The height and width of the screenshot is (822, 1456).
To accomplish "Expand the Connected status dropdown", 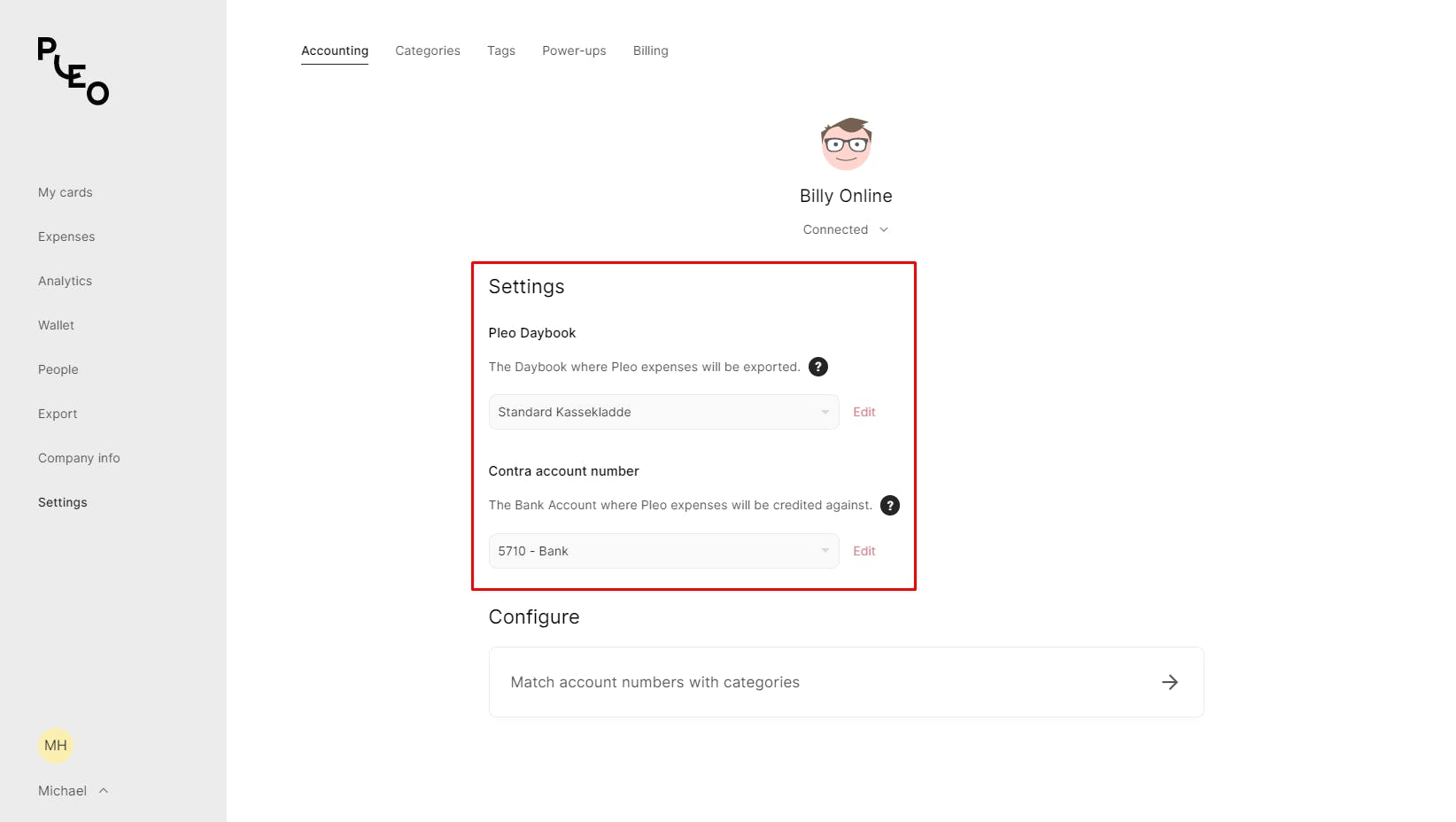I will [846, 229].
